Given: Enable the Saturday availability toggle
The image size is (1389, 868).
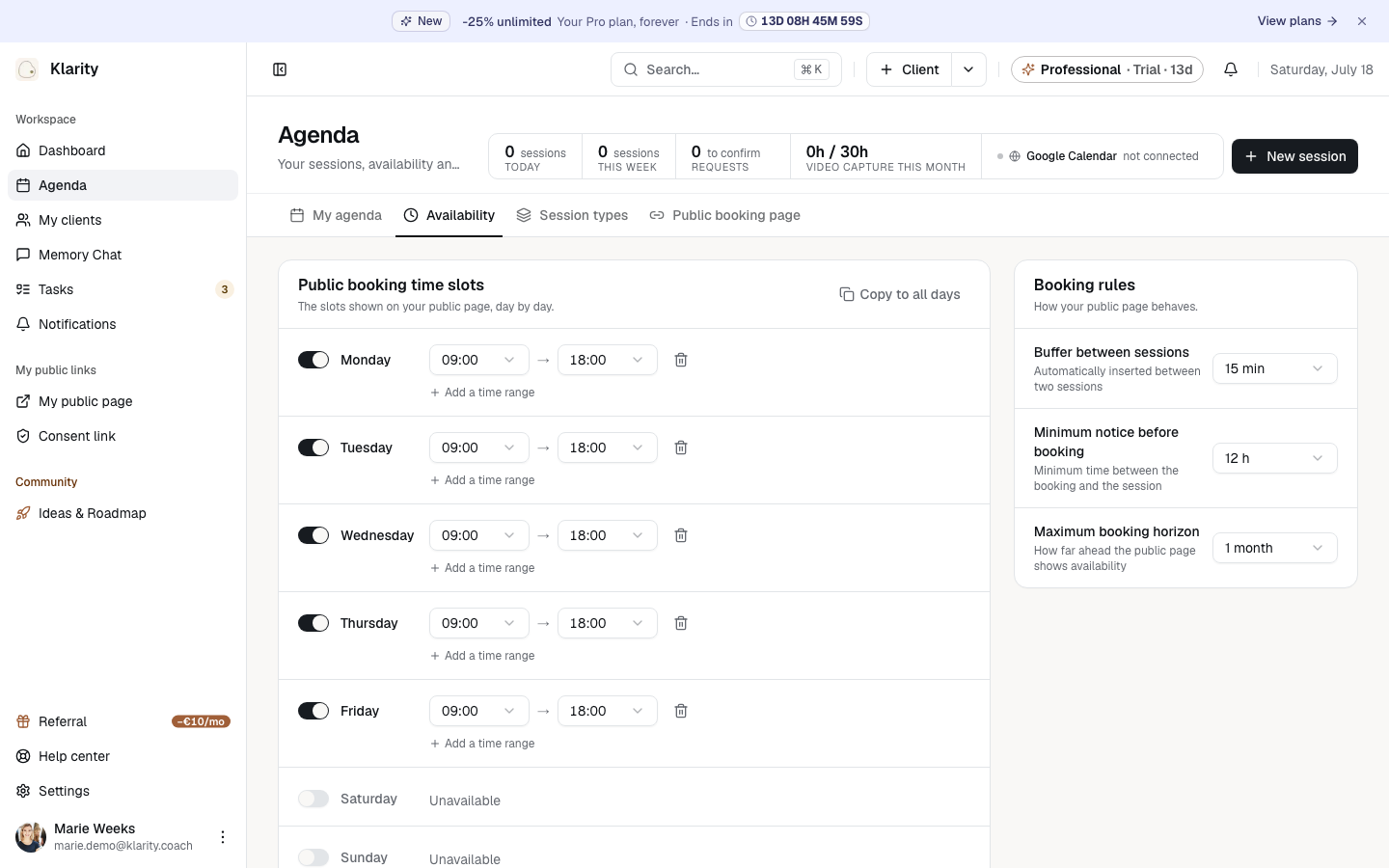Looking at the screenshot, I should click(313, 799).
